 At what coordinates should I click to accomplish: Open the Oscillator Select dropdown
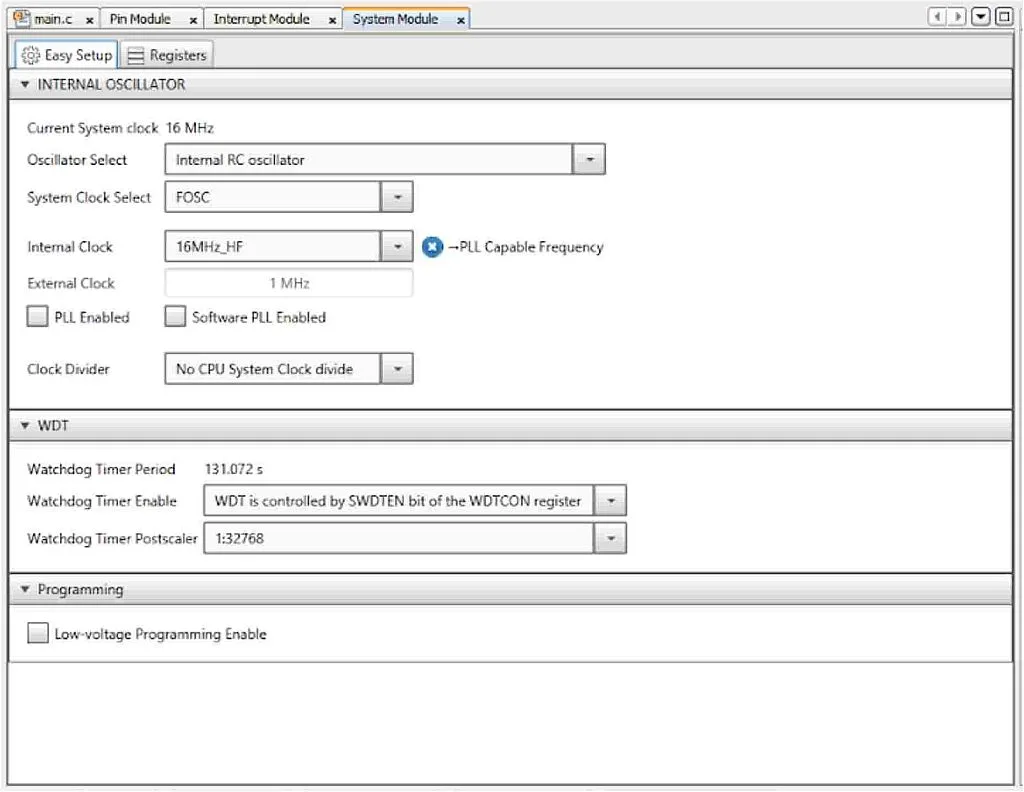click(x=590, y=159)
